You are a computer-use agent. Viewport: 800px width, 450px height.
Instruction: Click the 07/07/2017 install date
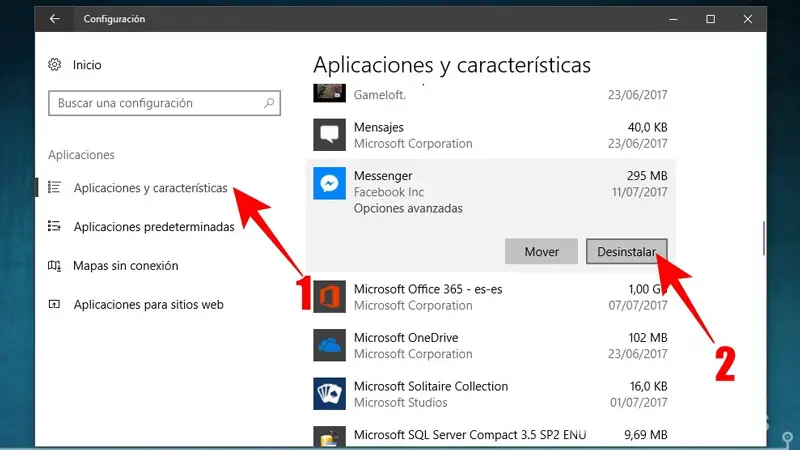pos(638,305)
